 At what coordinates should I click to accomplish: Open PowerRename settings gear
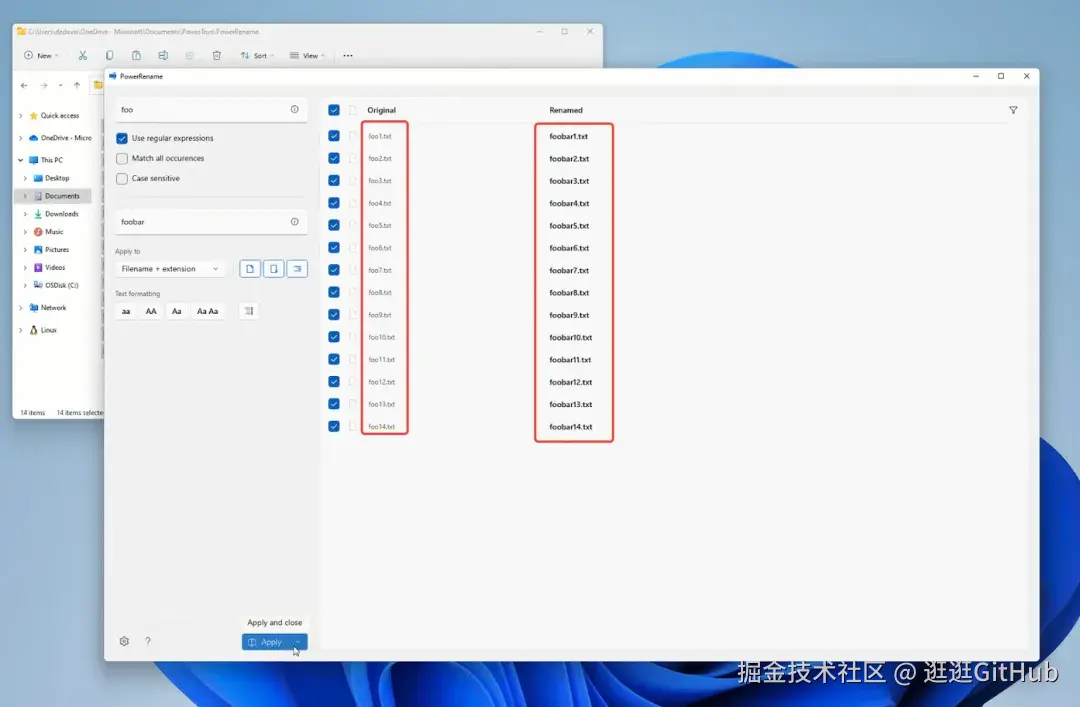pyautogui.click(x=124, y=642)
